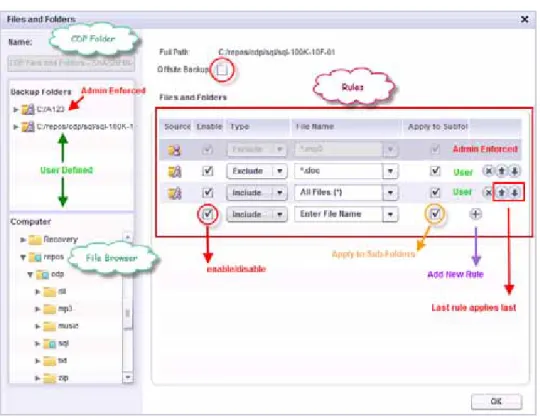Click Enable checkbox of the Admin Enforced rule
The height and width of the screenshot is (420, 540).
[x=207, y=150]
